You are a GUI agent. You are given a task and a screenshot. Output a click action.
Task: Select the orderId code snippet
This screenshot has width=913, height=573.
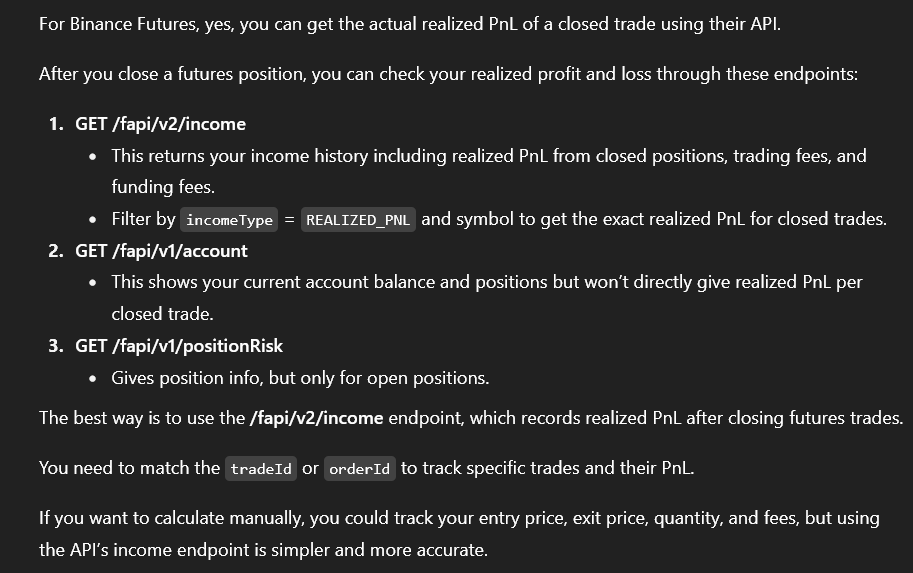[360, 469]
